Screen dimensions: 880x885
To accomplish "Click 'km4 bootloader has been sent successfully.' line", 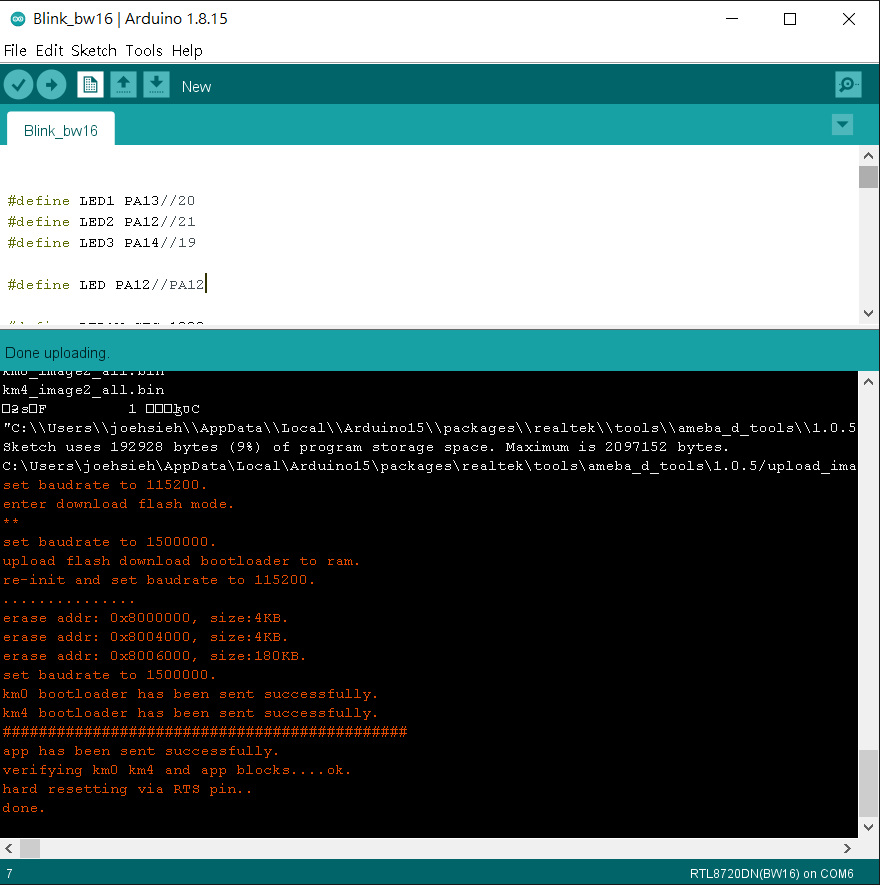I will tap(190, 713).
